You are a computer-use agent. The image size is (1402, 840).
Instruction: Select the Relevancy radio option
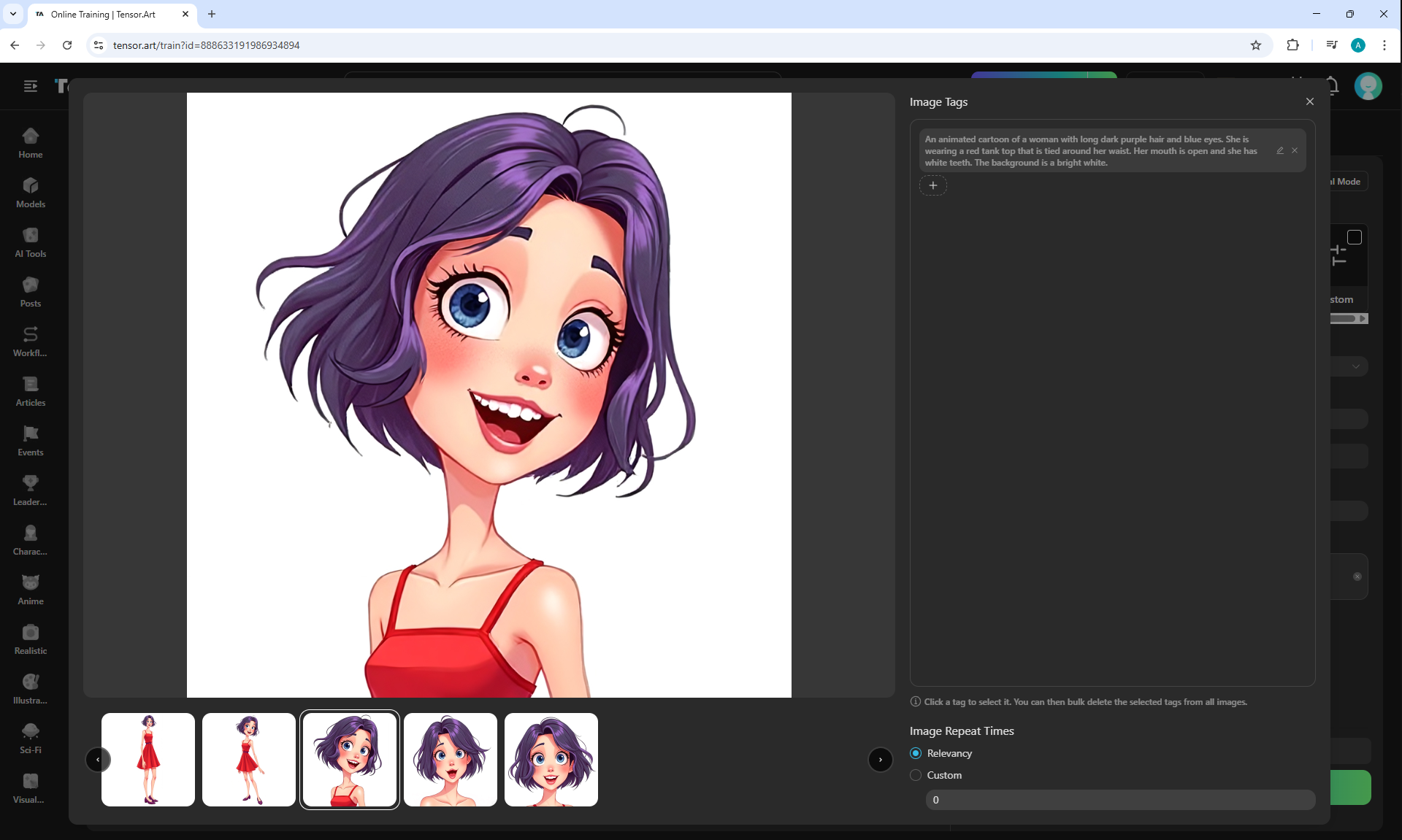pos(916,753)
